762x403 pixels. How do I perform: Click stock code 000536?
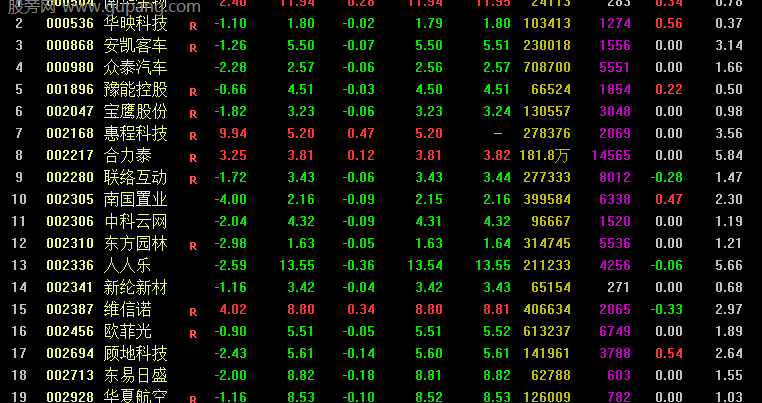tap(70, 23)
